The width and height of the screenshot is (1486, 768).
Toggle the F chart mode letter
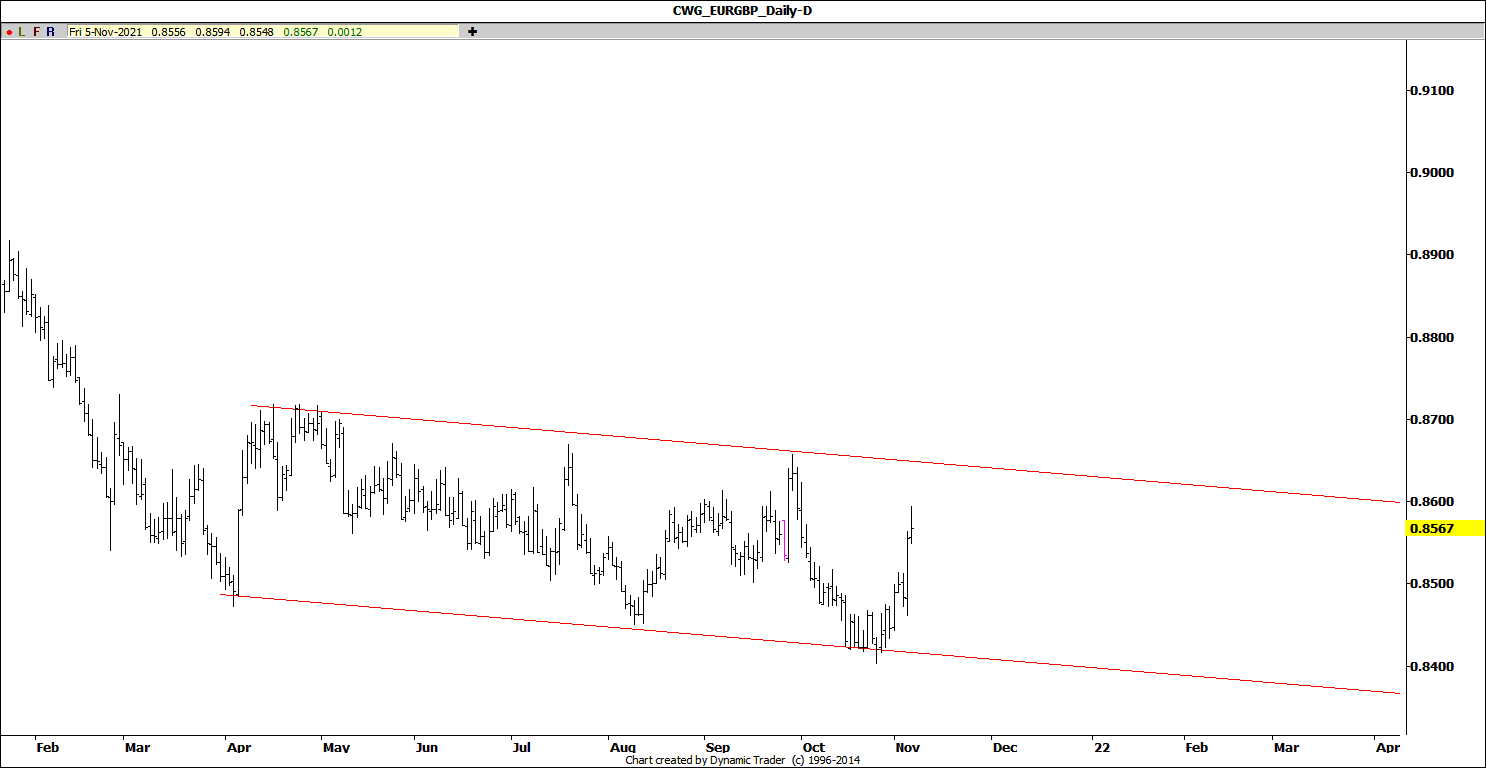click(x=37, y=32)
